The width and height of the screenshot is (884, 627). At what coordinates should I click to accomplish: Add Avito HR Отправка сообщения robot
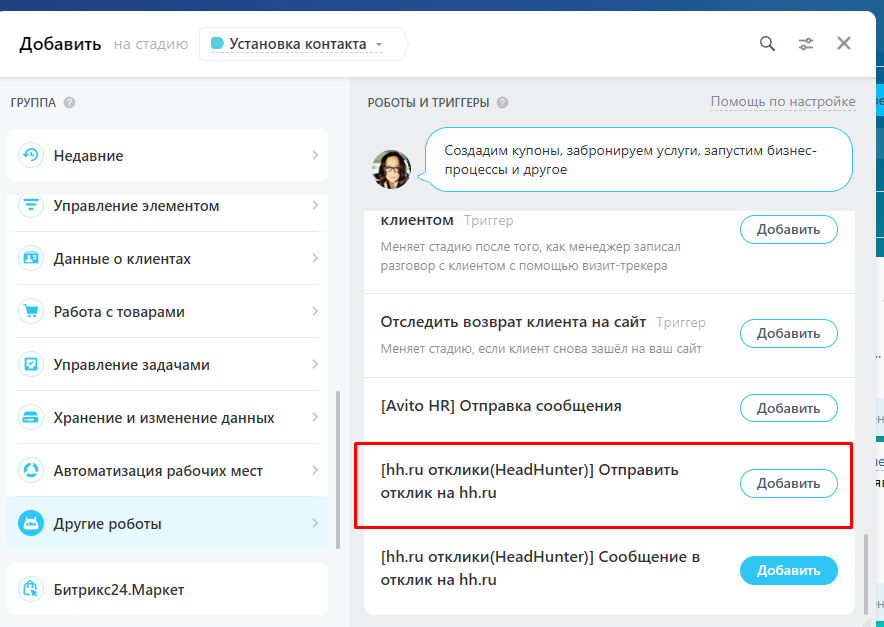(788, 408)
